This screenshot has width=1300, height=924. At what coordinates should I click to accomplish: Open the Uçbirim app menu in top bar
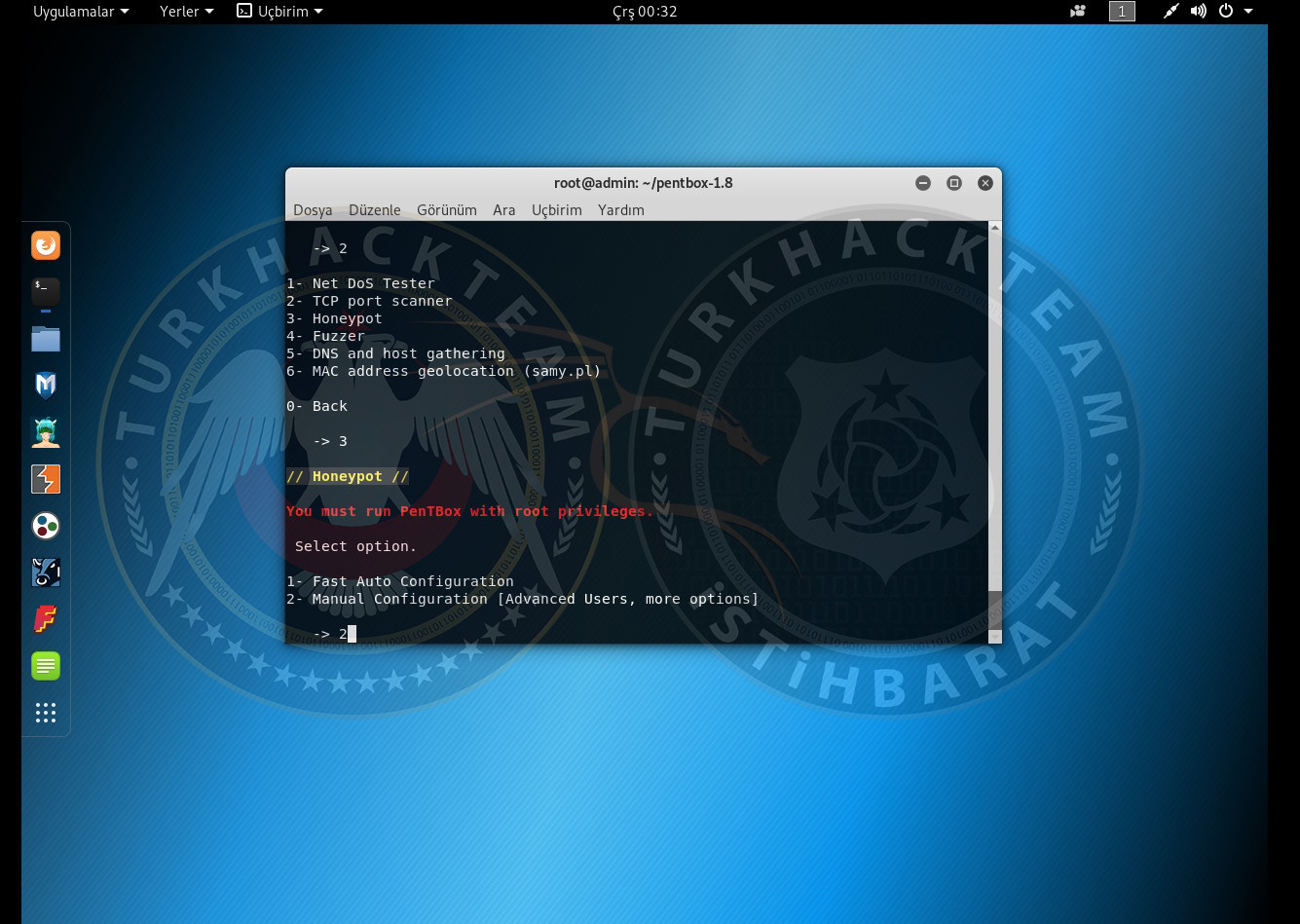click(279, 12)
